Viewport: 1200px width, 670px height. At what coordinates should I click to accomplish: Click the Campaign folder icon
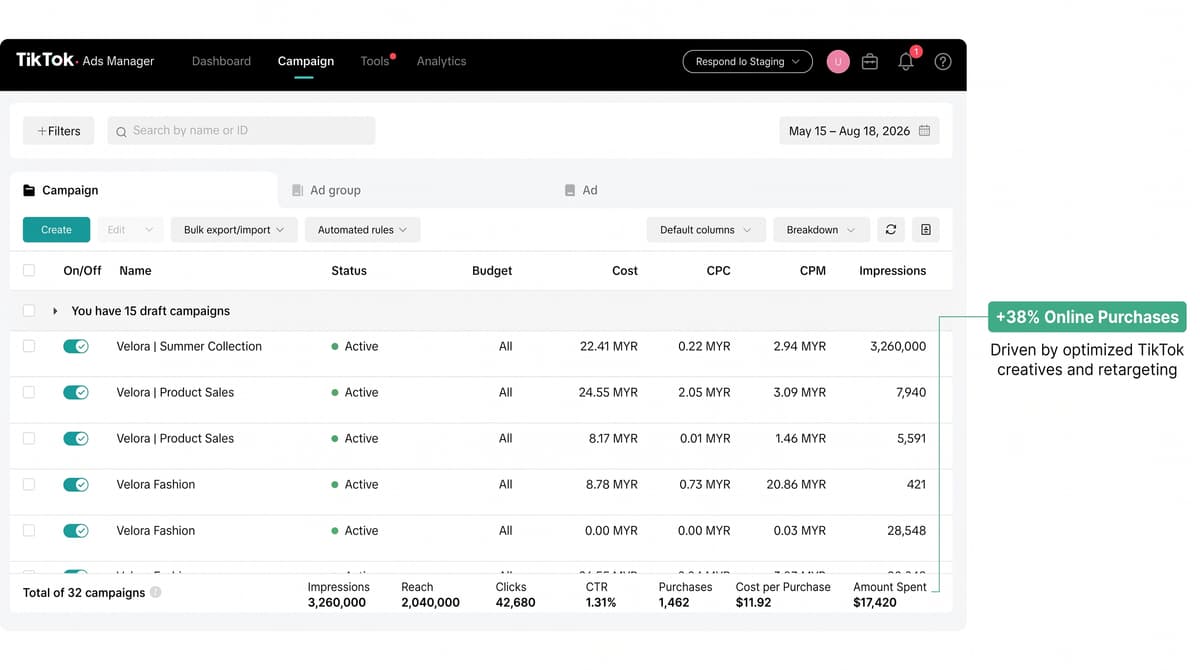(x=29, y=190)
